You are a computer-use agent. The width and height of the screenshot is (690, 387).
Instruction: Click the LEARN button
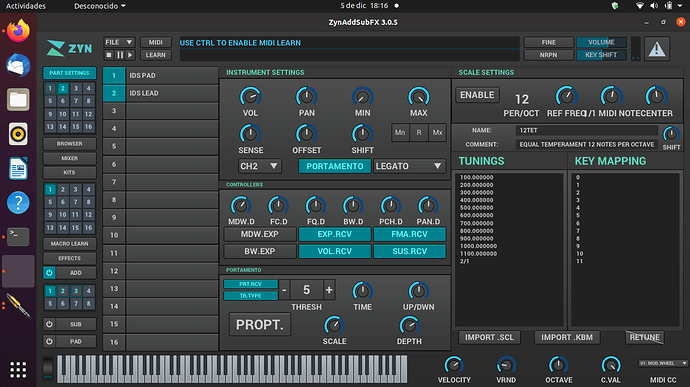coord(156,55)
